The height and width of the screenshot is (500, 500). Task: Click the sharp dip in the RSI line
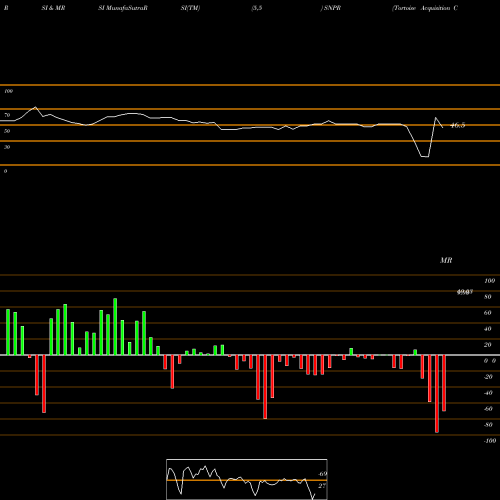coord(424,156)
